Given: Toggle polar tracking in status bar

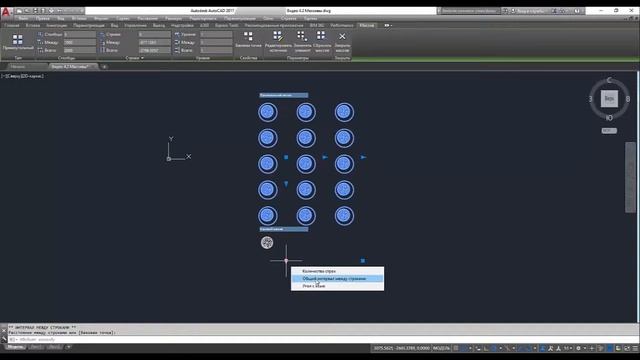Looking at the screenshot, I should pyautogui.click(x=494, y=348).
